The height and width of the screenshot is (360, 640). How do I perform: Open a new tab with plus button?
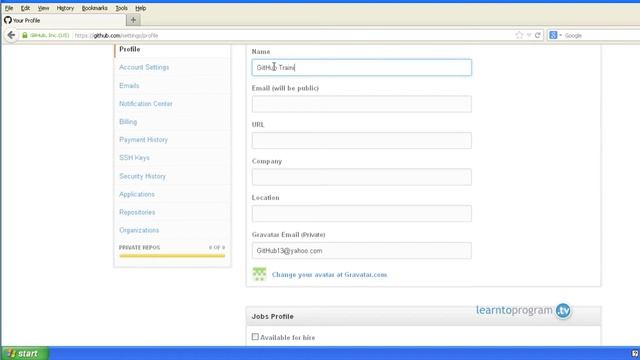pos(133,20)
